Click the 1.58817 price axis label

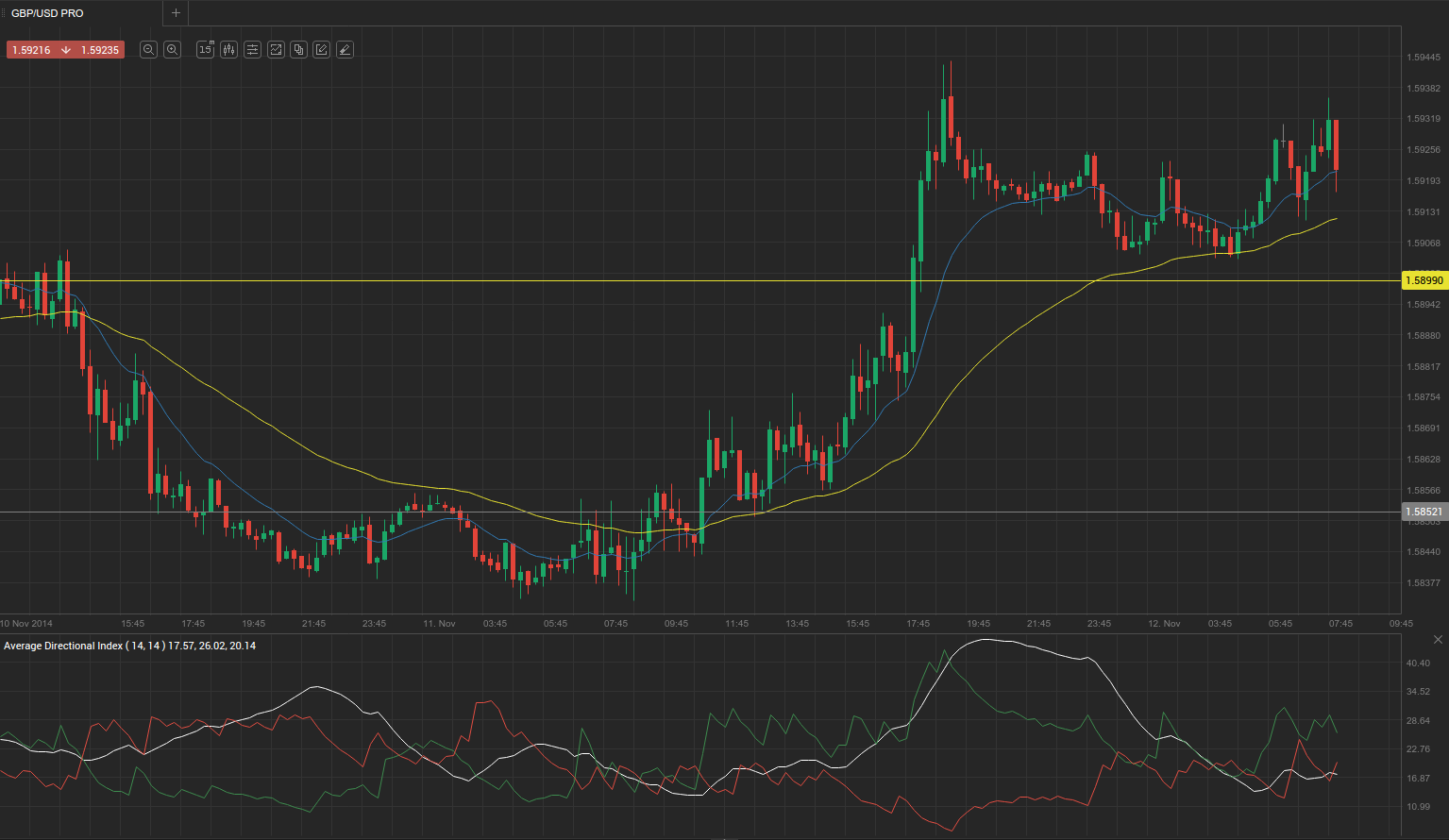[1424, 367]
